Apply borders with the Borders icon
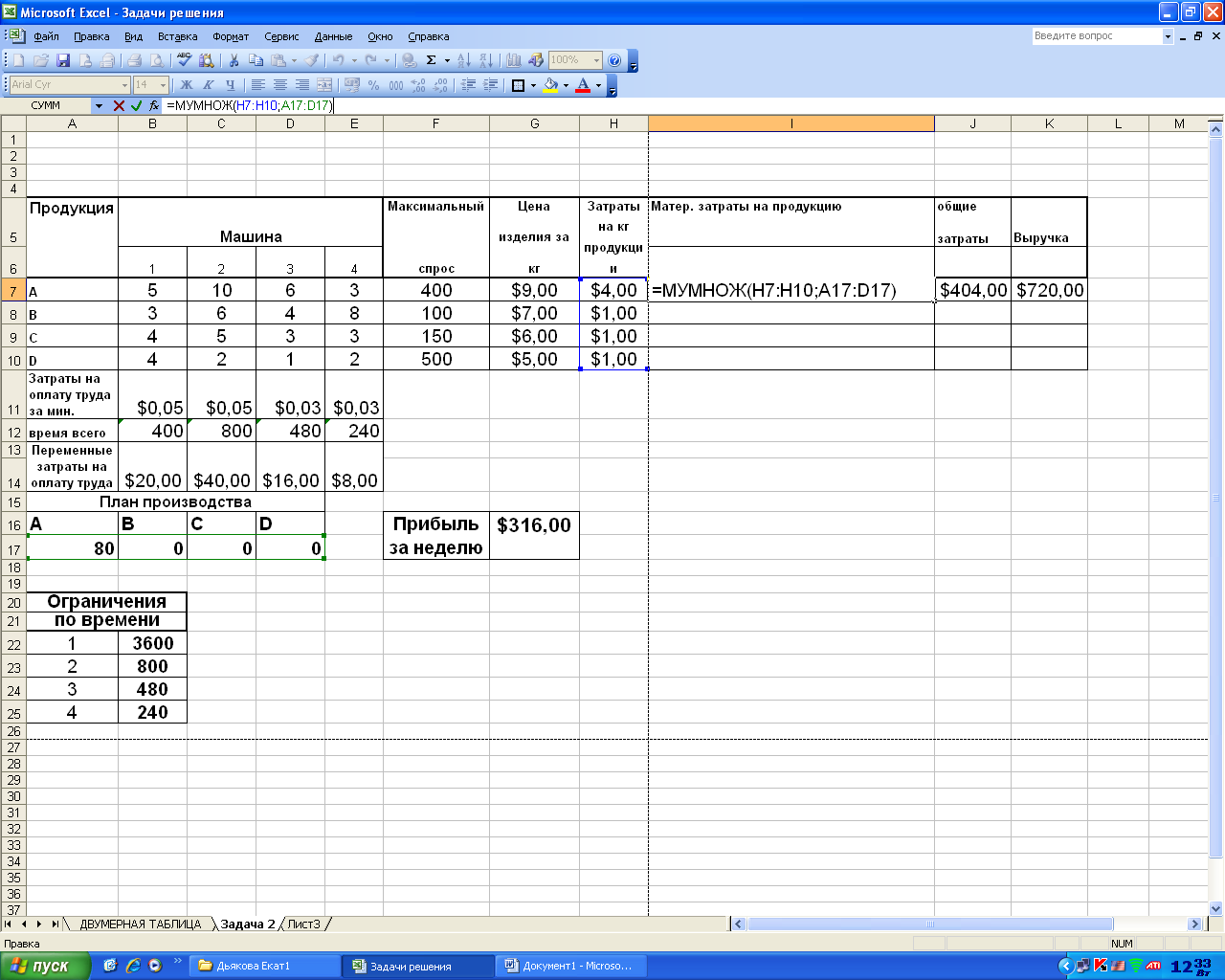Viewport: 1225px width, 980px height. coord(518,85)
